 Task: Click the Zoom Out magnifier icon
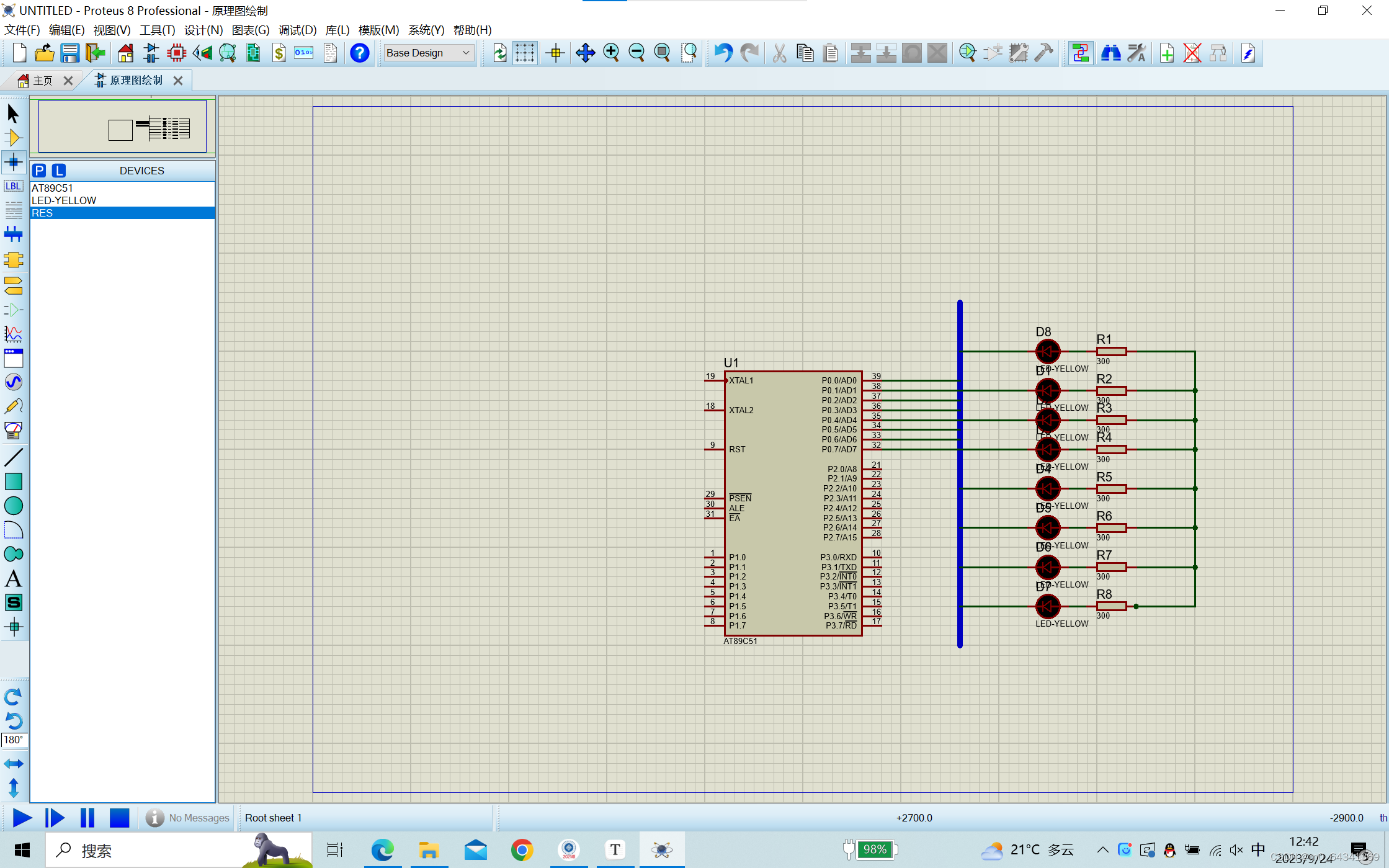point(636,53)
